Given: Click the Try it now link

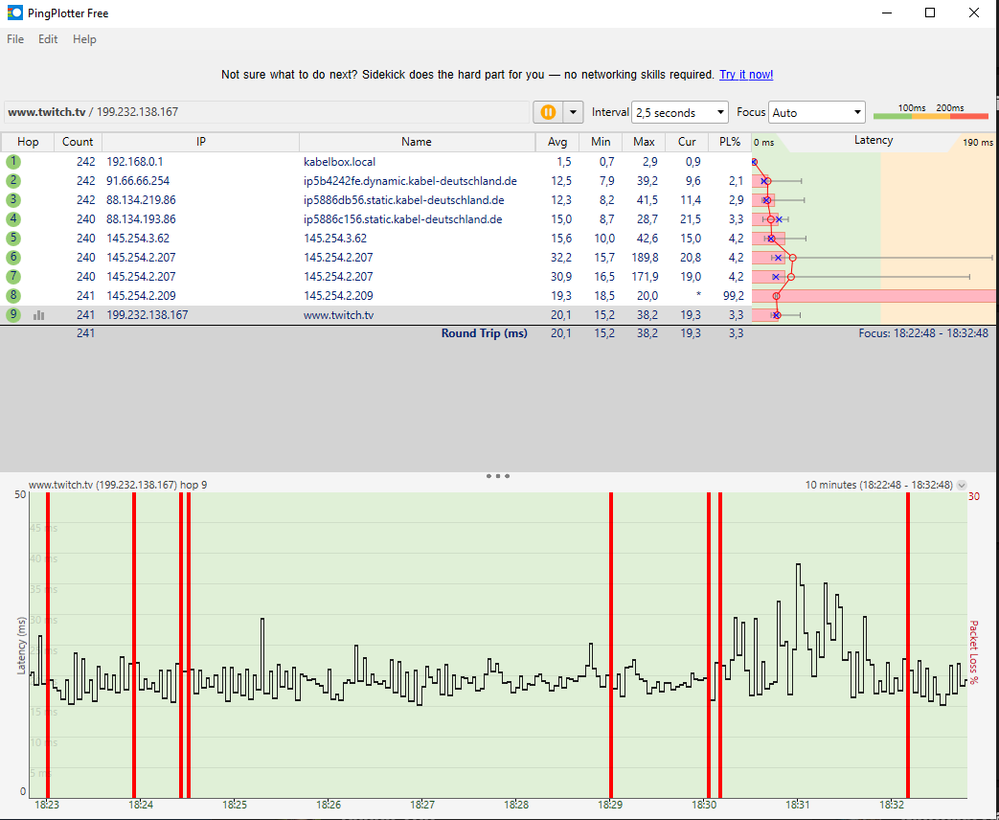Looking at the screenshot, I should [746, 75].
